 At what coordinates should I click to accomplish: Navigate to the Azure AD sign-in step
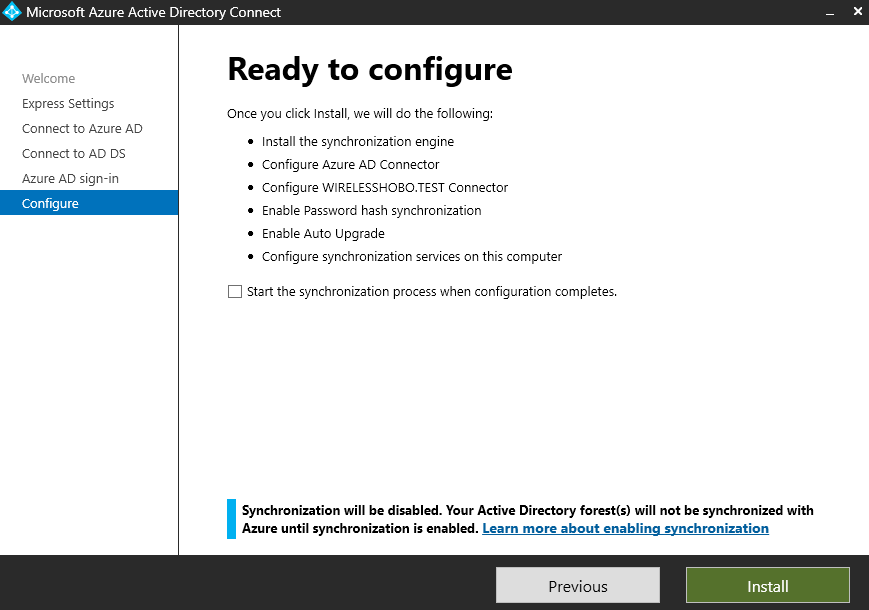click(70, 179)
